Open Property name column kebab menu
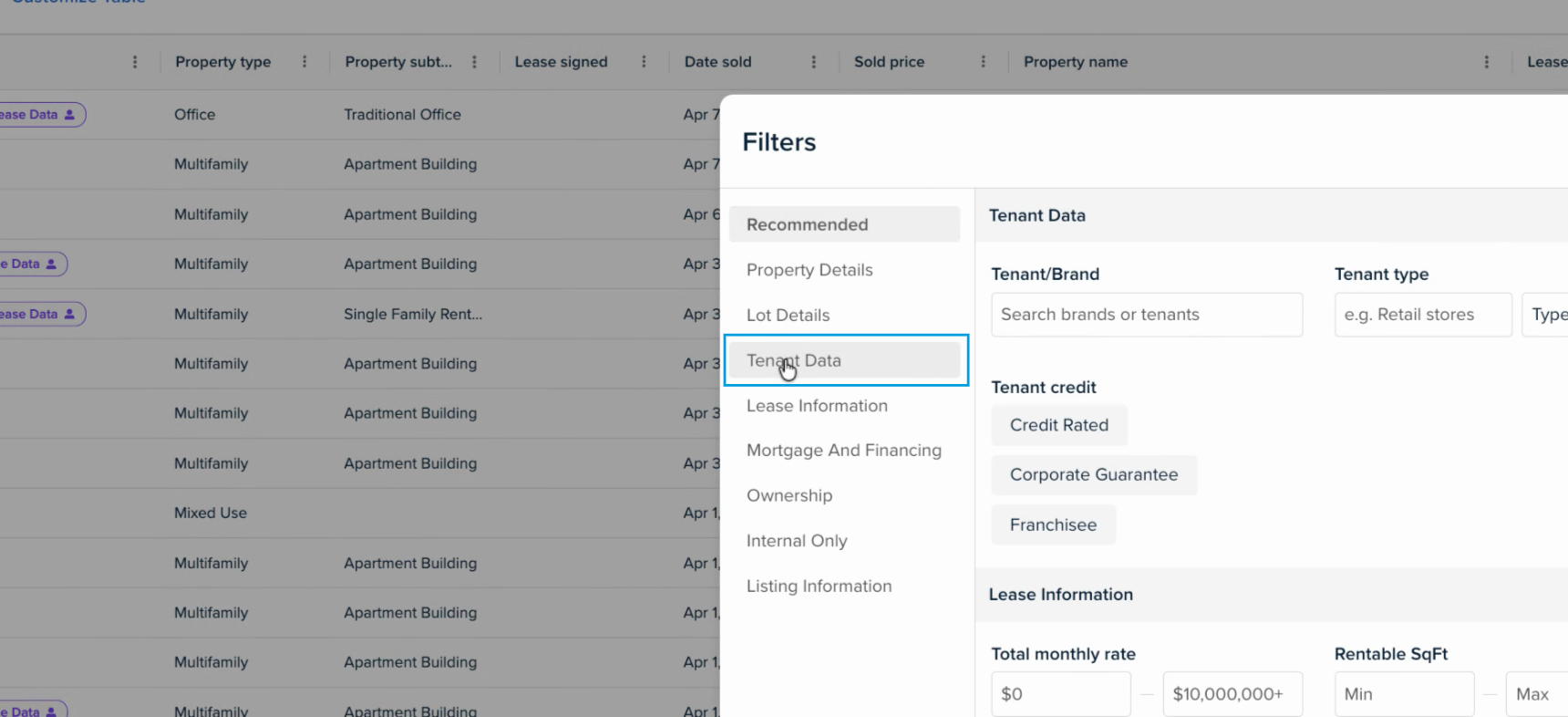Image resolution: width=1568 pixels, height=717 pixels. (1486, 62)
